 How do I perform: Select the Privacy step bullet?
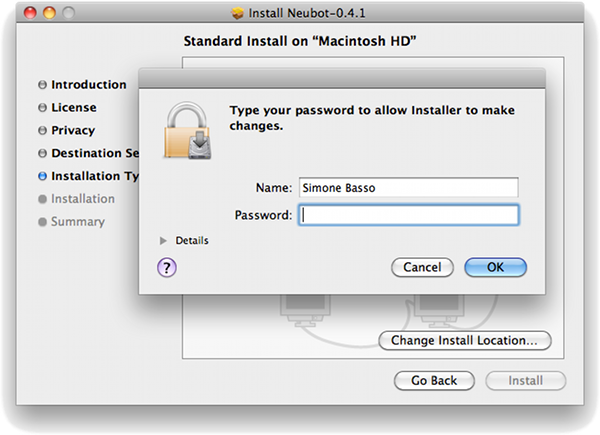pyautogui.click(x=42, y=130)
